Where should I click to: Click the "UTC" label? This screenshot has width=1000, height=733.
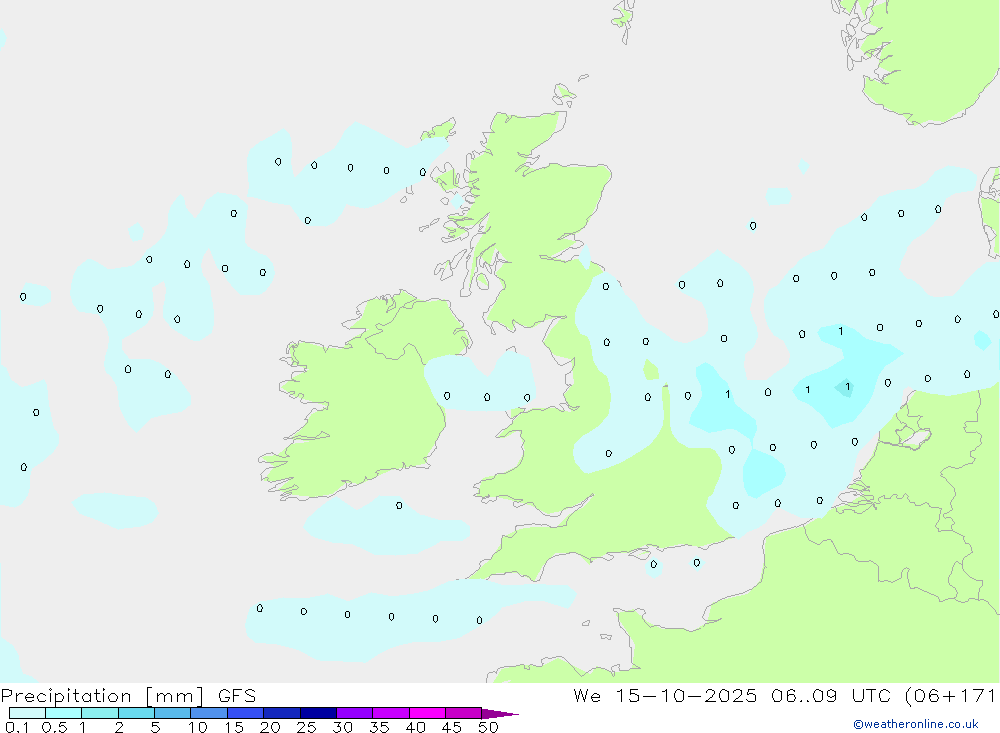point(871,695)
